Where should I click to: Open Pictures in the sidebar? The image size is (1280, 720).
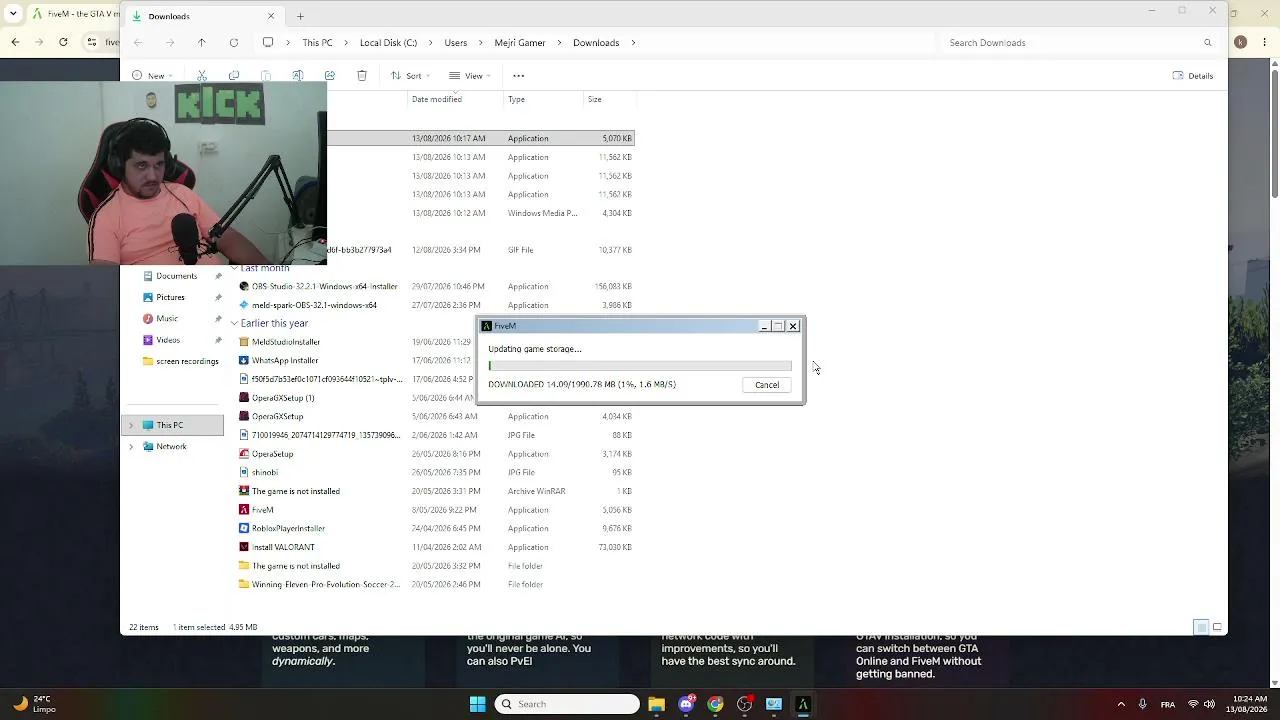click(170, 297)
